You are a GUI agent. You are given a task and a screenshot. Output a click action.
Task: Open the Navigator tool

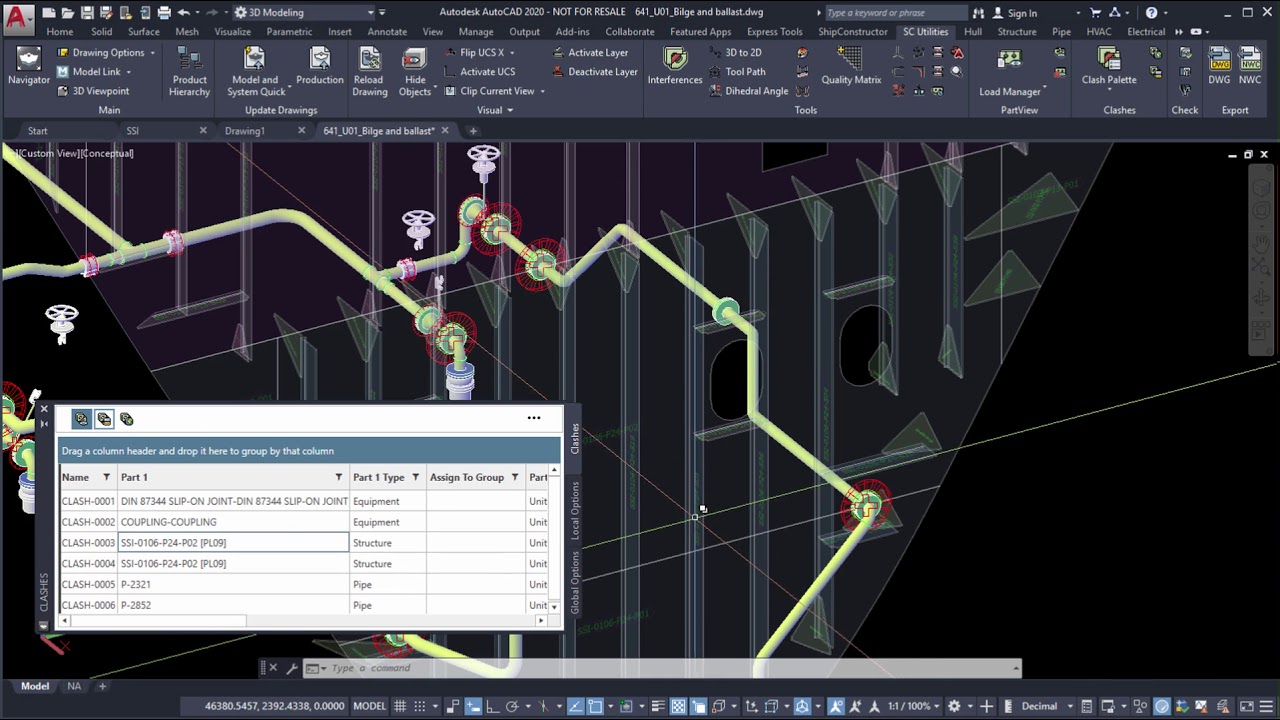(x=29, y=67)
